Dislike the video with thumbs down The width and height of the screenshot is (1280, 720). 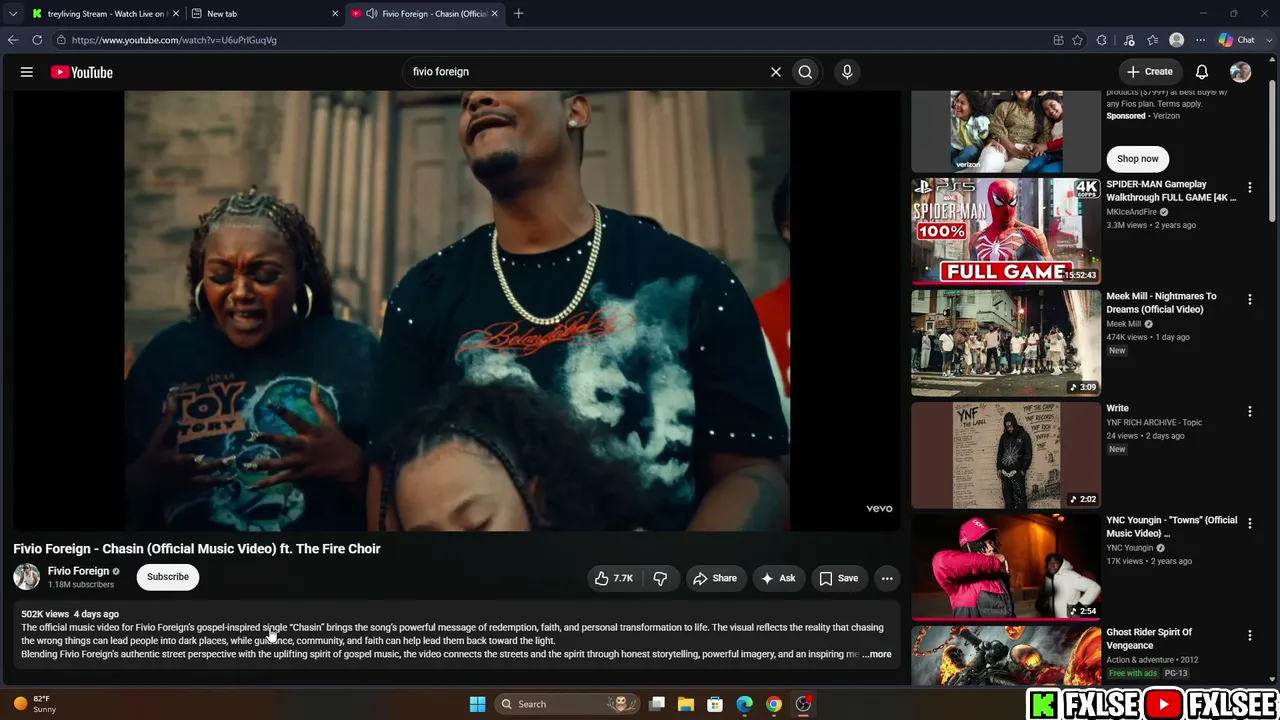[x=660, y=578]
